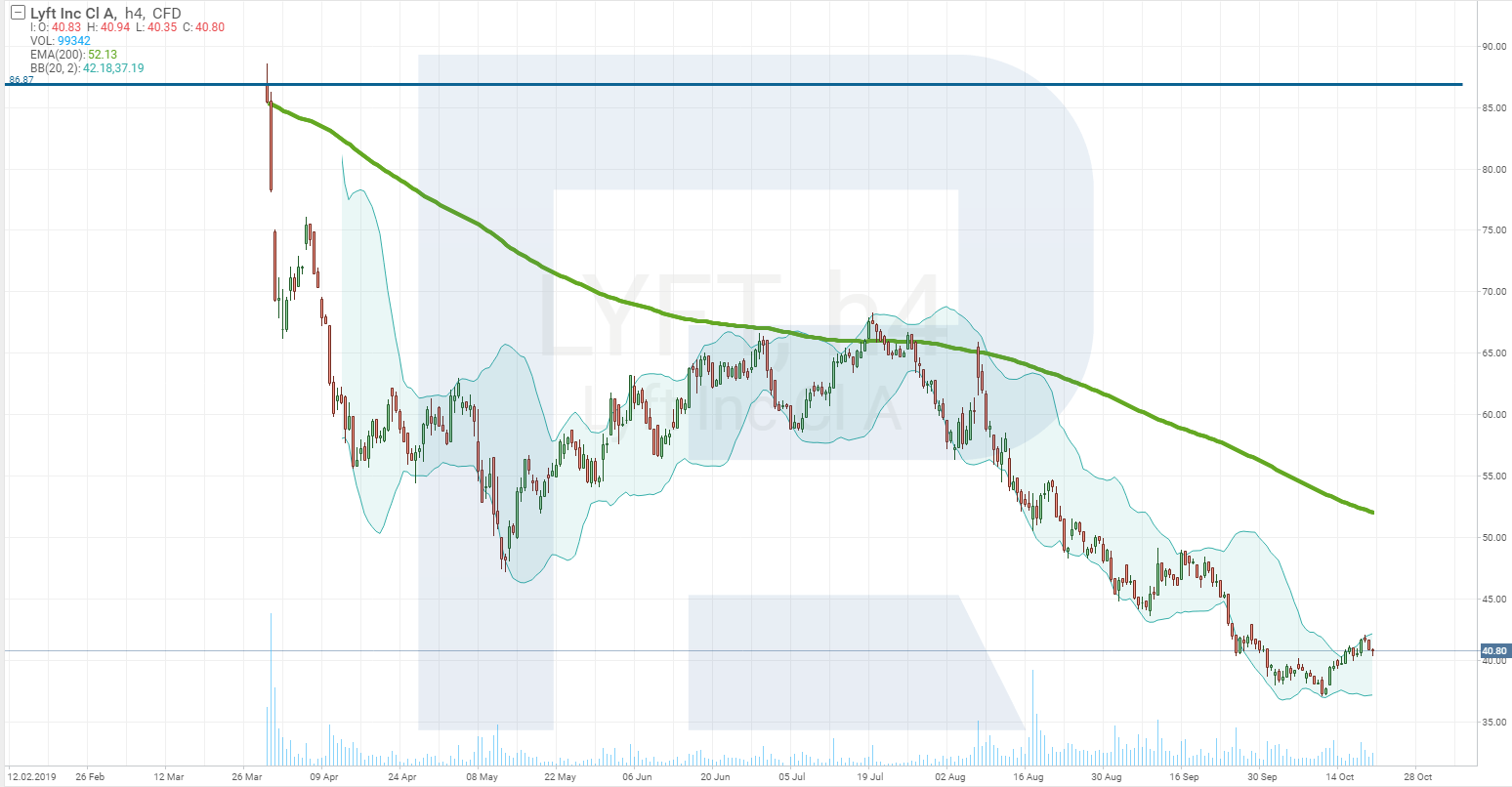Image resolution: width=1512 pixels, height=787 pixels.
Task: Click the 55.00 price axis label
Action: (1494, 476)
